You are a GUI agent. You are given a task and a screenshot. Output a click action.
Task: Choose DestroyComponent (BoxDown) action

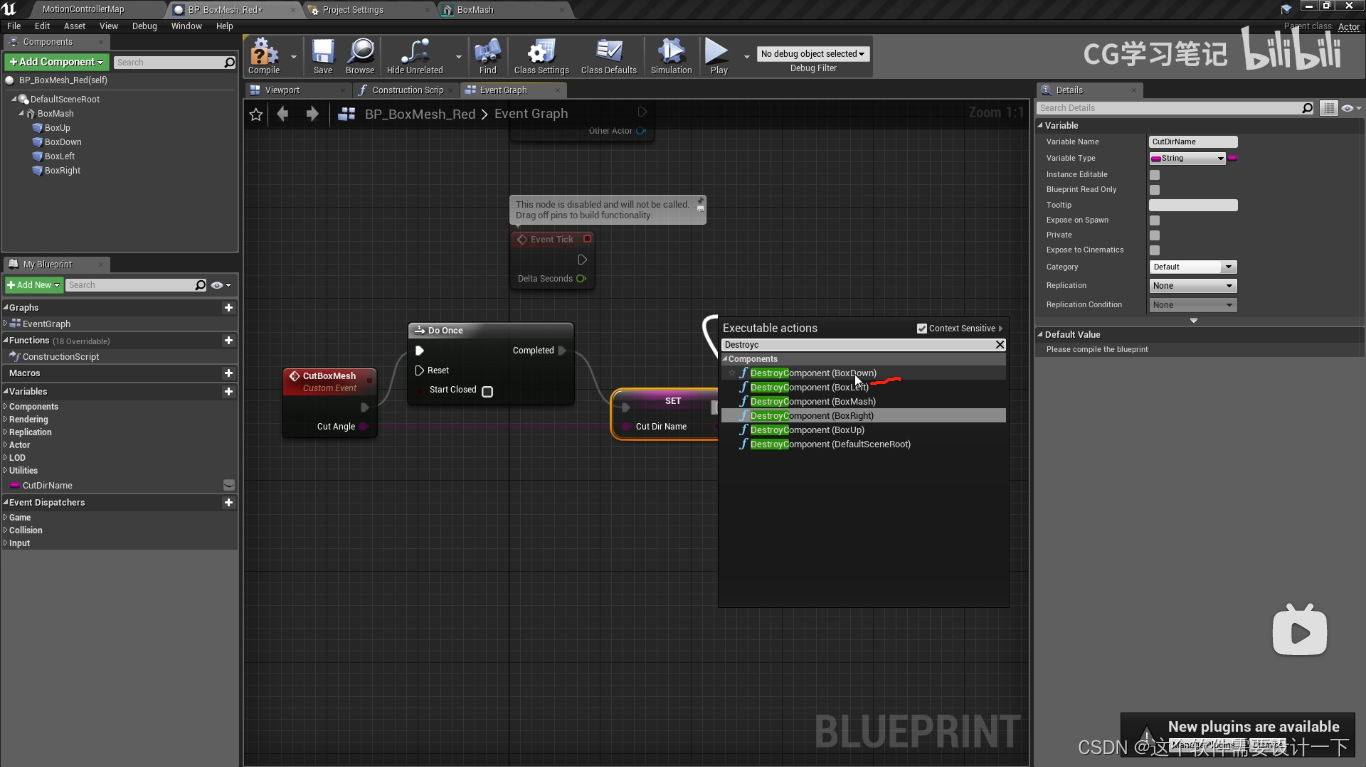pos(813,373)
